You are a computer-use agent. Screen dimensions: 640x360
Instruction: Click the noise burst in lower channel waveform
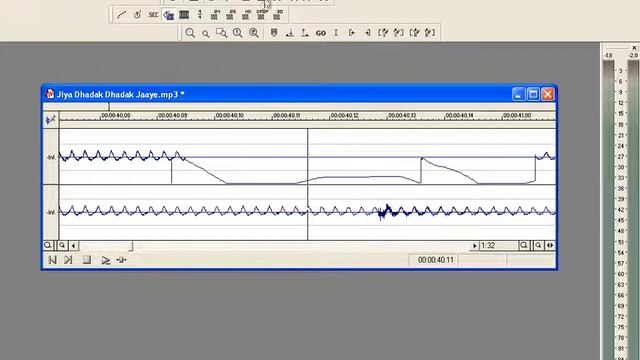(x=385, y=212)
